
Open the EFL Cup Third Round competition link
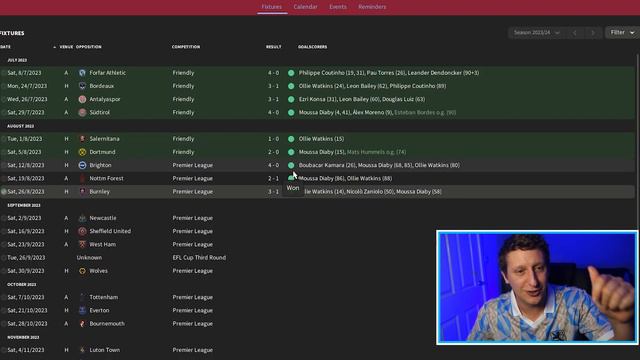click(199, 258)
